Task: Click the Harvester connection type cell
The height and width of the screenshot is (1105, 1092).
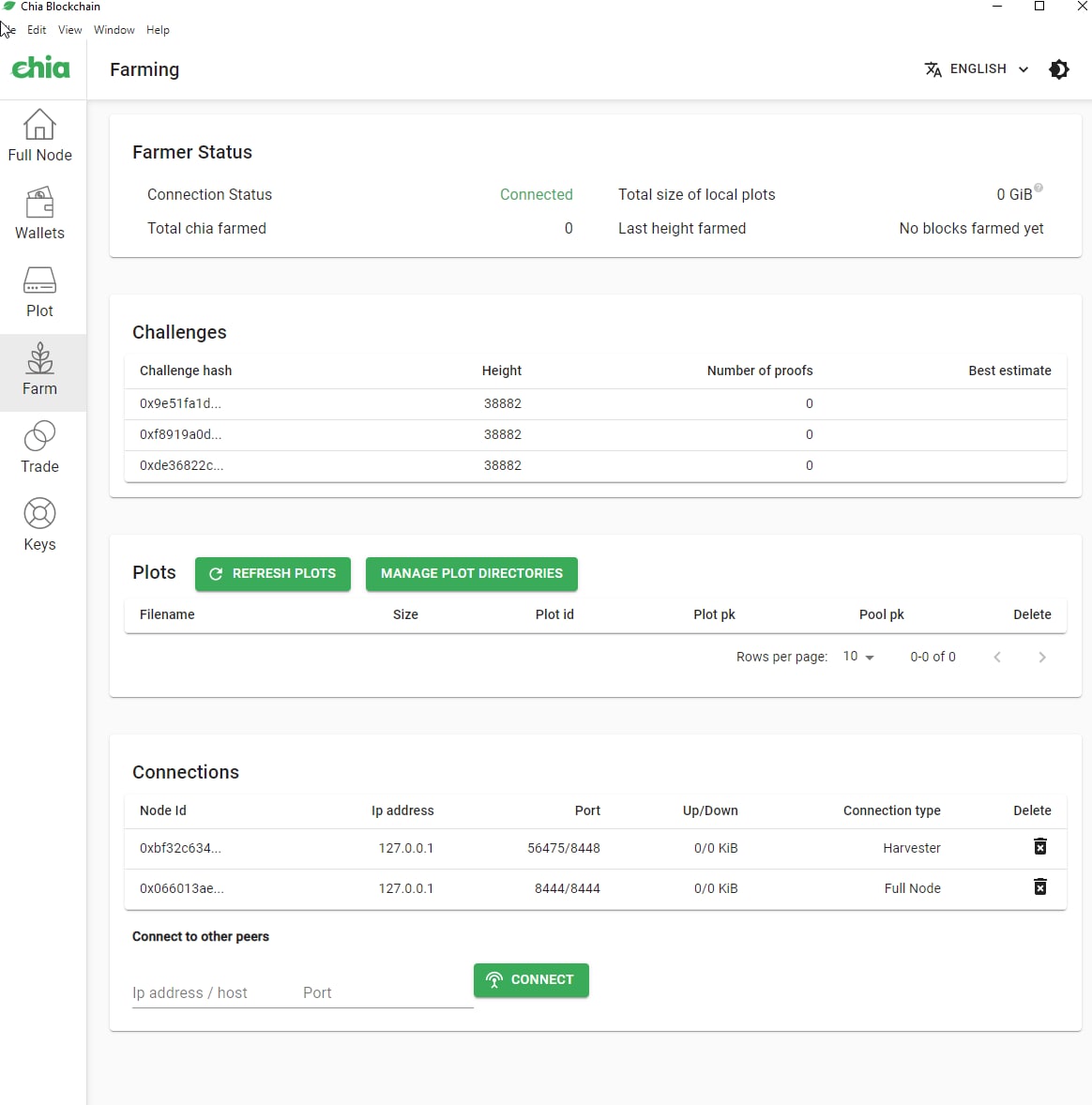Action: tap(912, 848)
